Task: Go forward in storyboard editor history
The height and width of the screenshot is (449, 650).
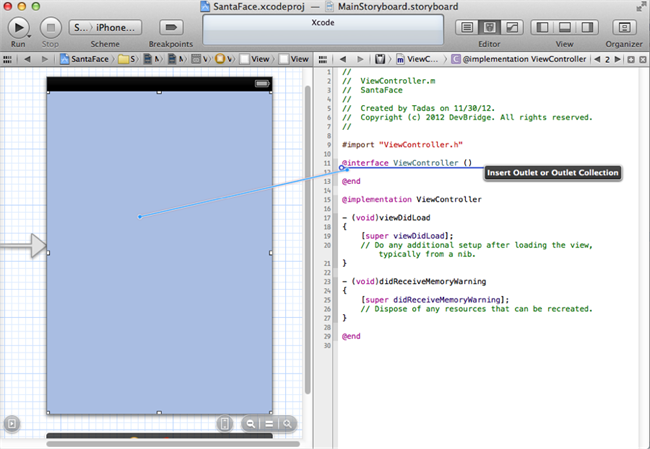Action: [44, 59]
